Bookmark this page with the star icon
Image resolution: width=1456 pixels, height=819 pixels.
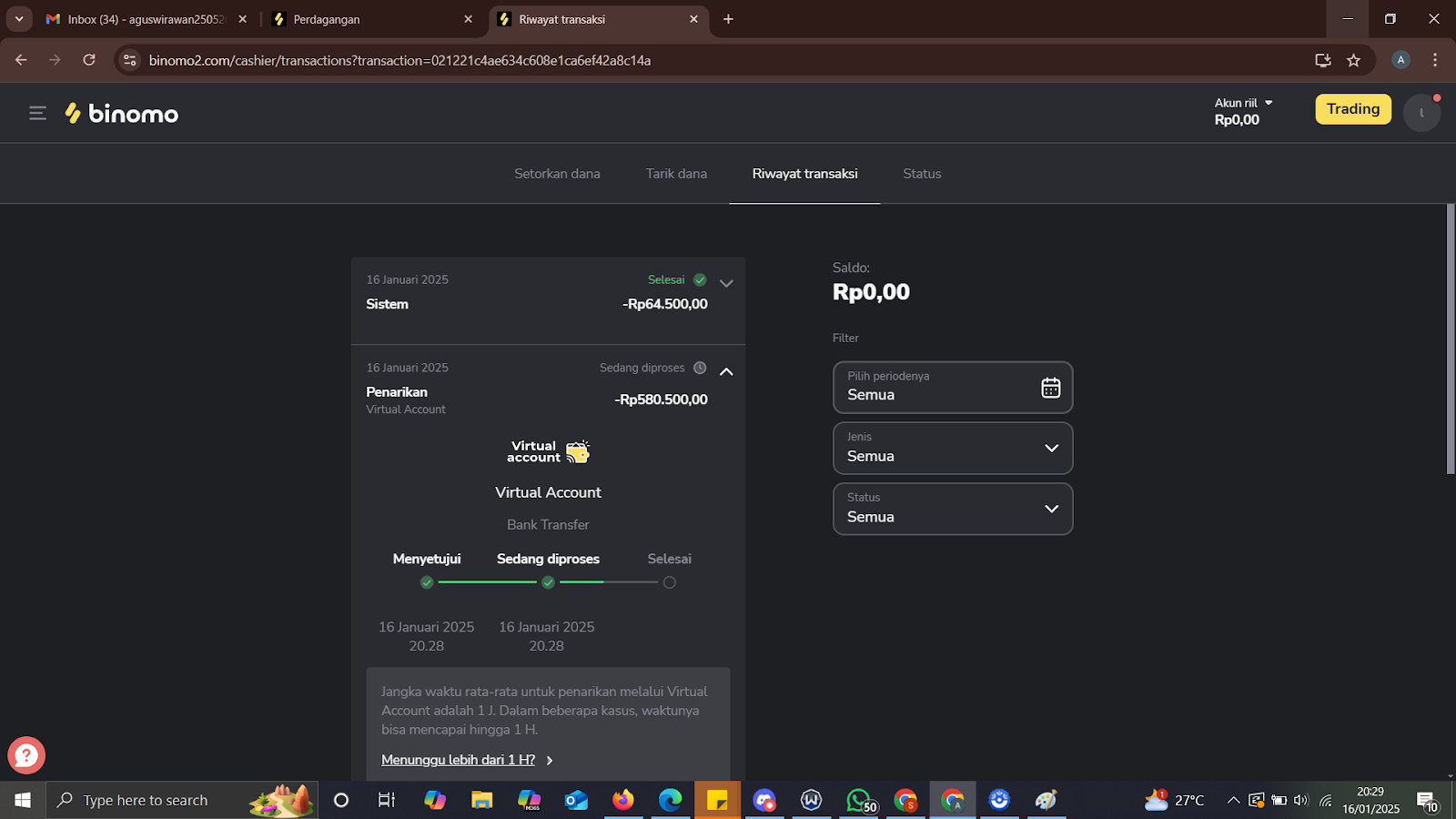[1353, 60]
